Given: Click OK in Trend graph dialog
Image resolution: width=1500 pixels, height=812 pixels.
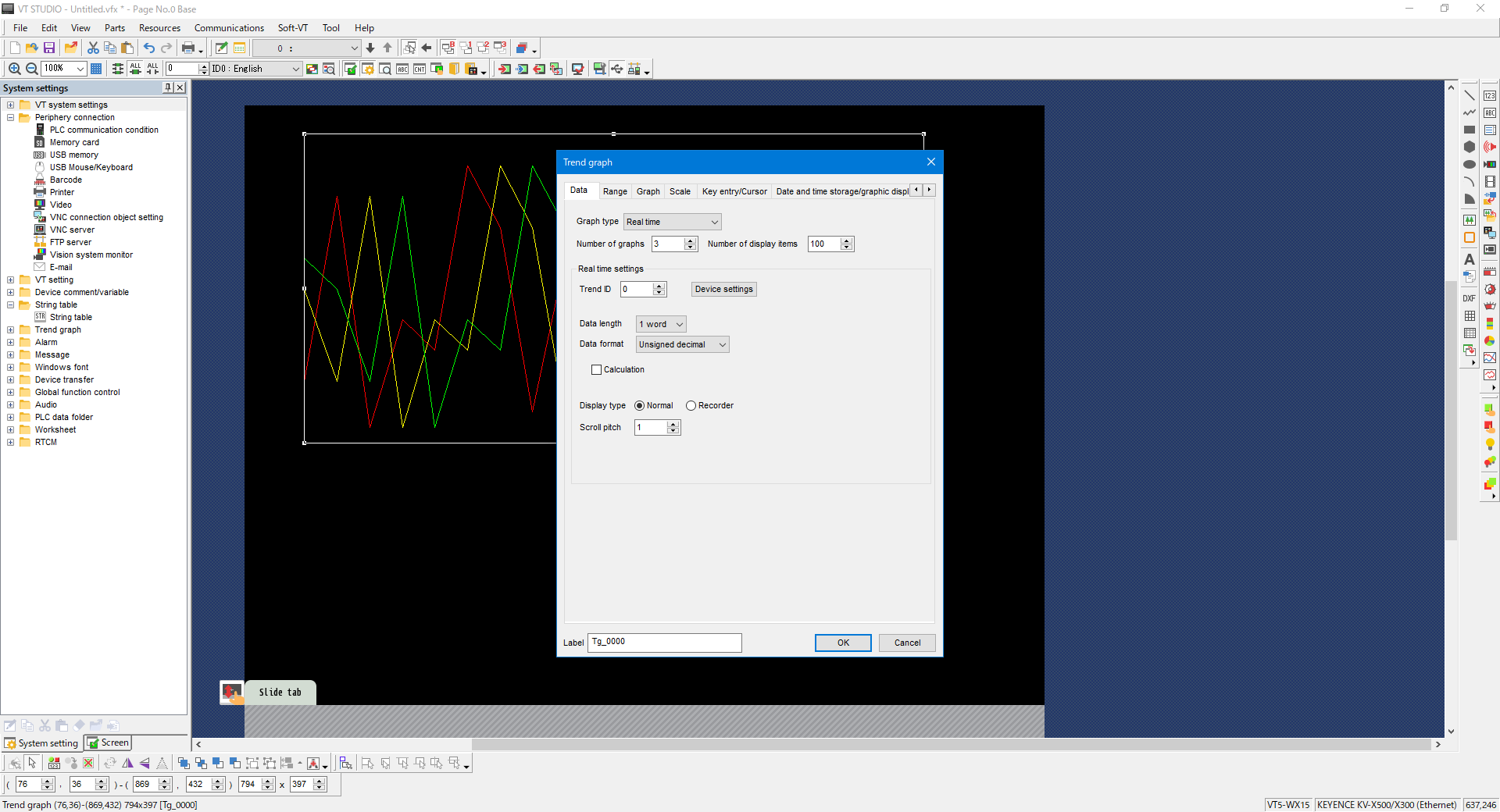Looking at the screenshot, I should [843, 643].
